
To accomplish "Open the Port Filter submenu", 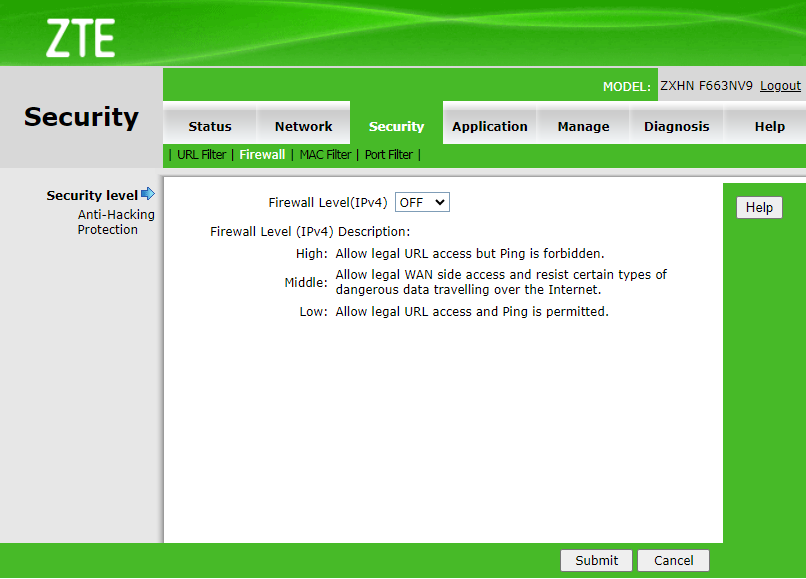I will pyautogui.click(x=388, y=155).
